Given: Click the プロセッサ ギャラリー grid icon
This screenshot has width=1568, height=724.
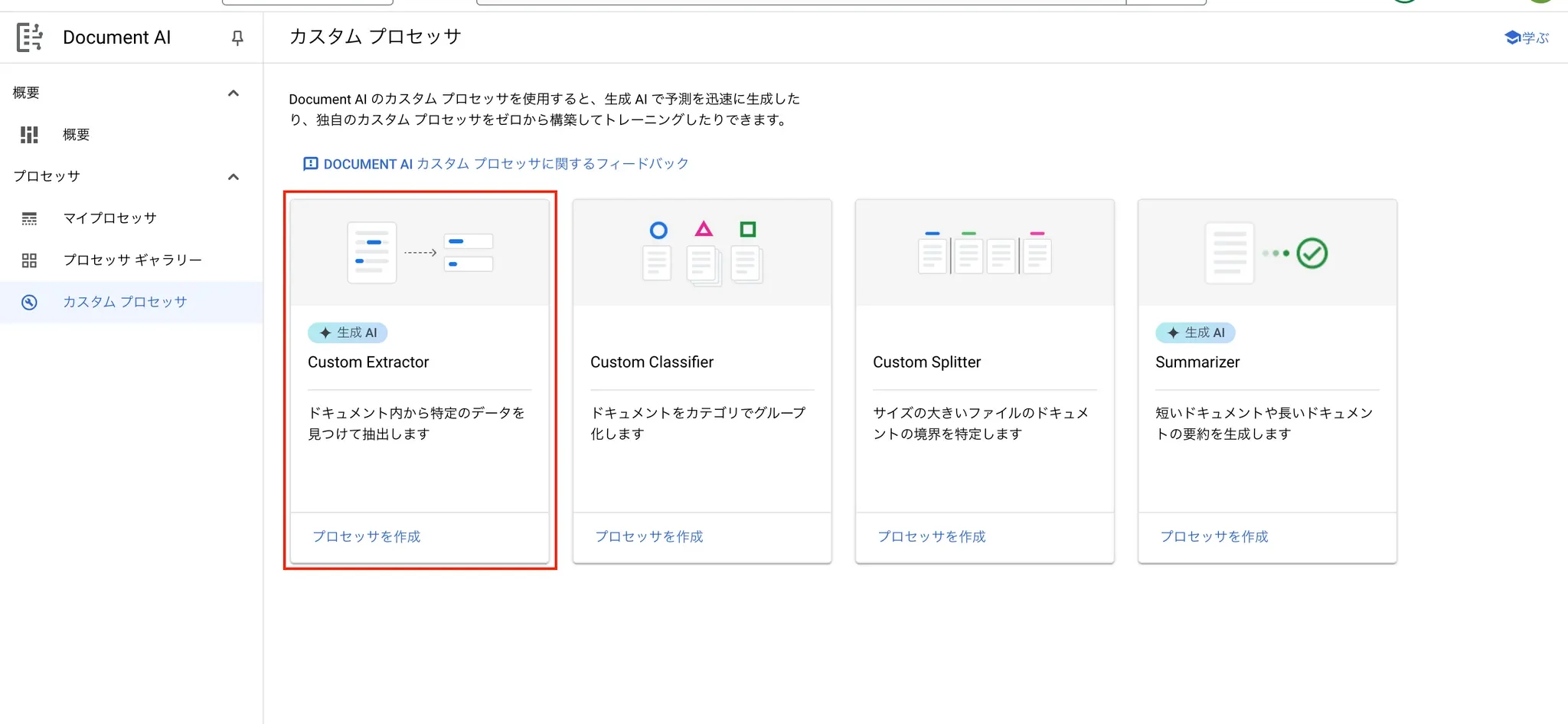Looking at the screenshot, I should coord(29,260).
